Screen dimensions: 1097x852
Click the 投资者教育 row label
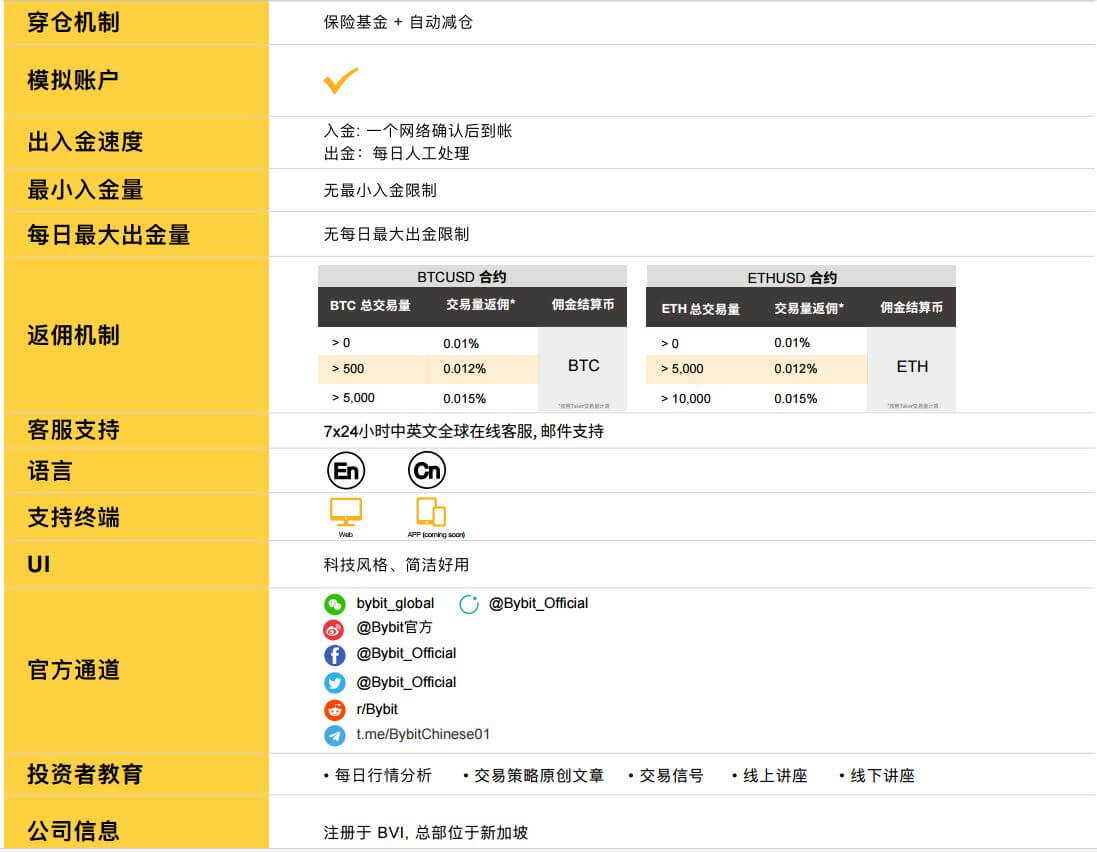tap(85, 774)
